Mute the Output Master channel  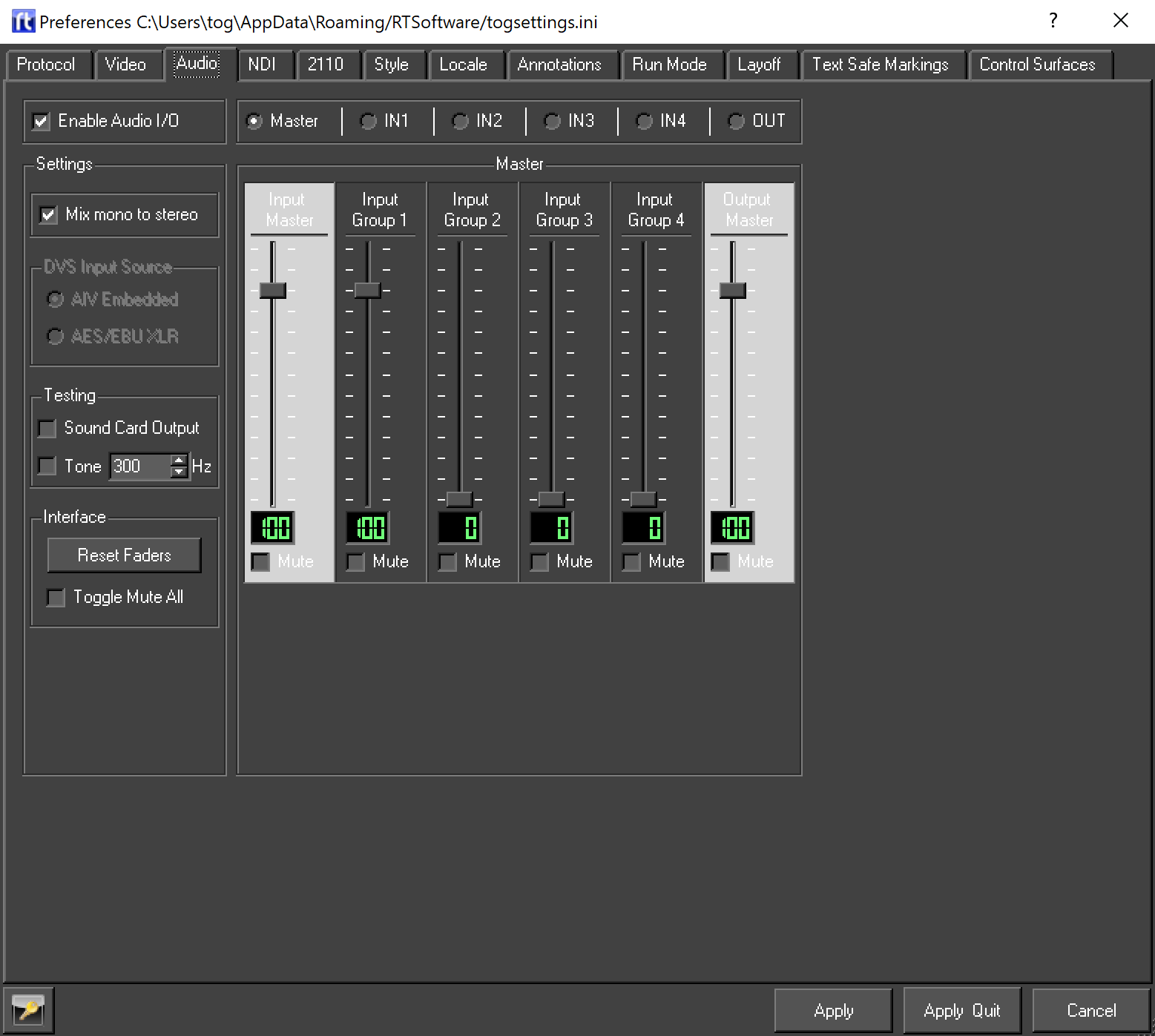(720, 562)
